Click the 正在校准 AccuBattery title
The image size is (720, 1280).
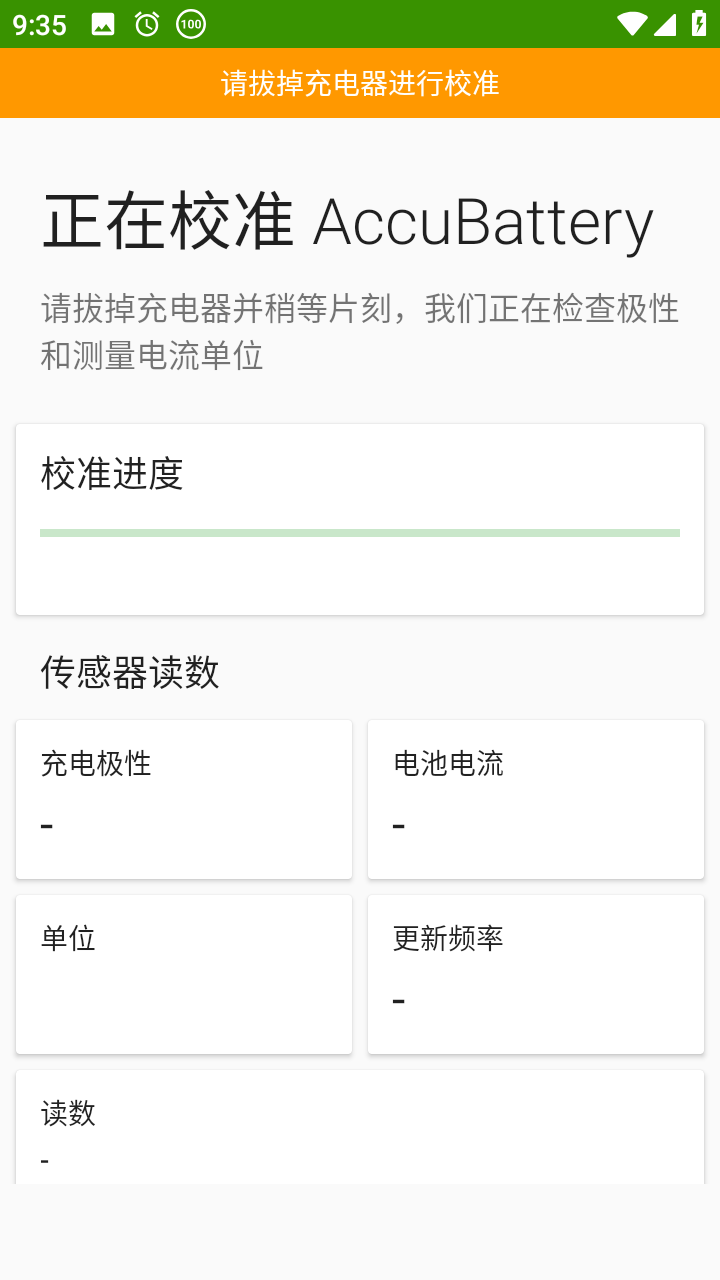pyautogui.click(x=347, y=222)
